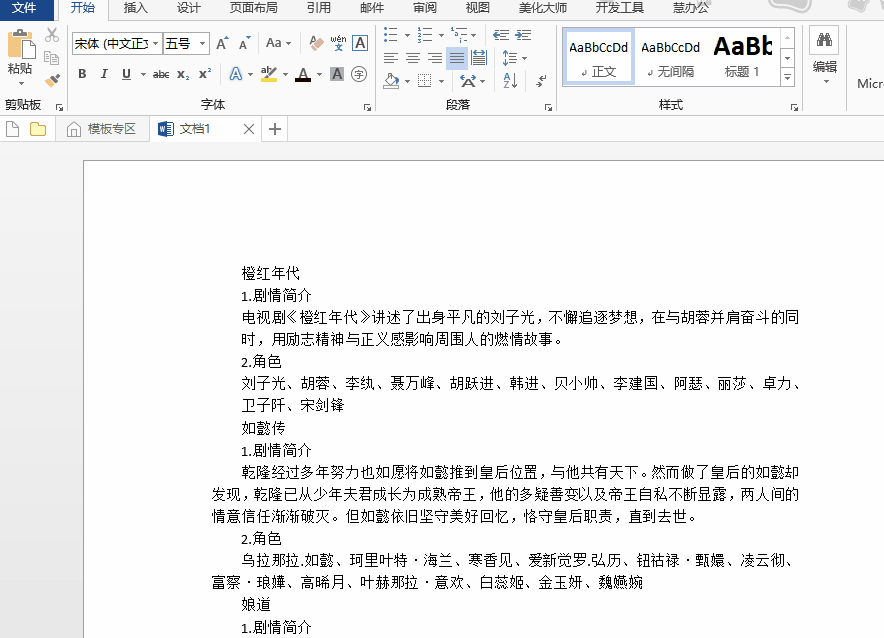Increase font size with grow font icon
Screen dimensions: 884x638
pos(223,43)
